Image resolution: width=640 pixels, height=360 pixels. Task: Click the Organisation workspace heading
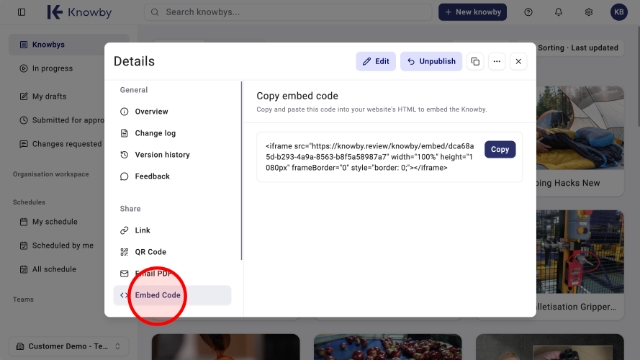pos(51,174)
